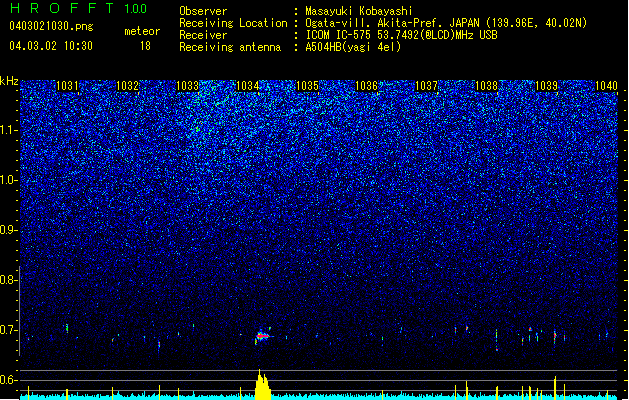Screen dimensions: 629x400
Task: Click the 1034 time marker
Action: point(248,86)
